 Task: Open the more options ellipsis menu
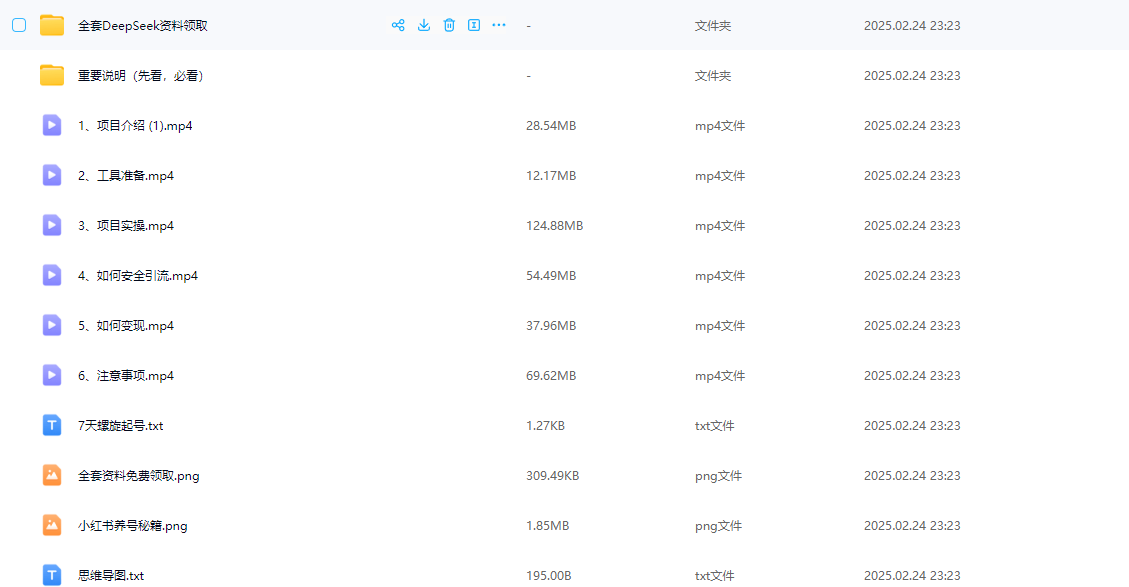[x=499, y=25]
